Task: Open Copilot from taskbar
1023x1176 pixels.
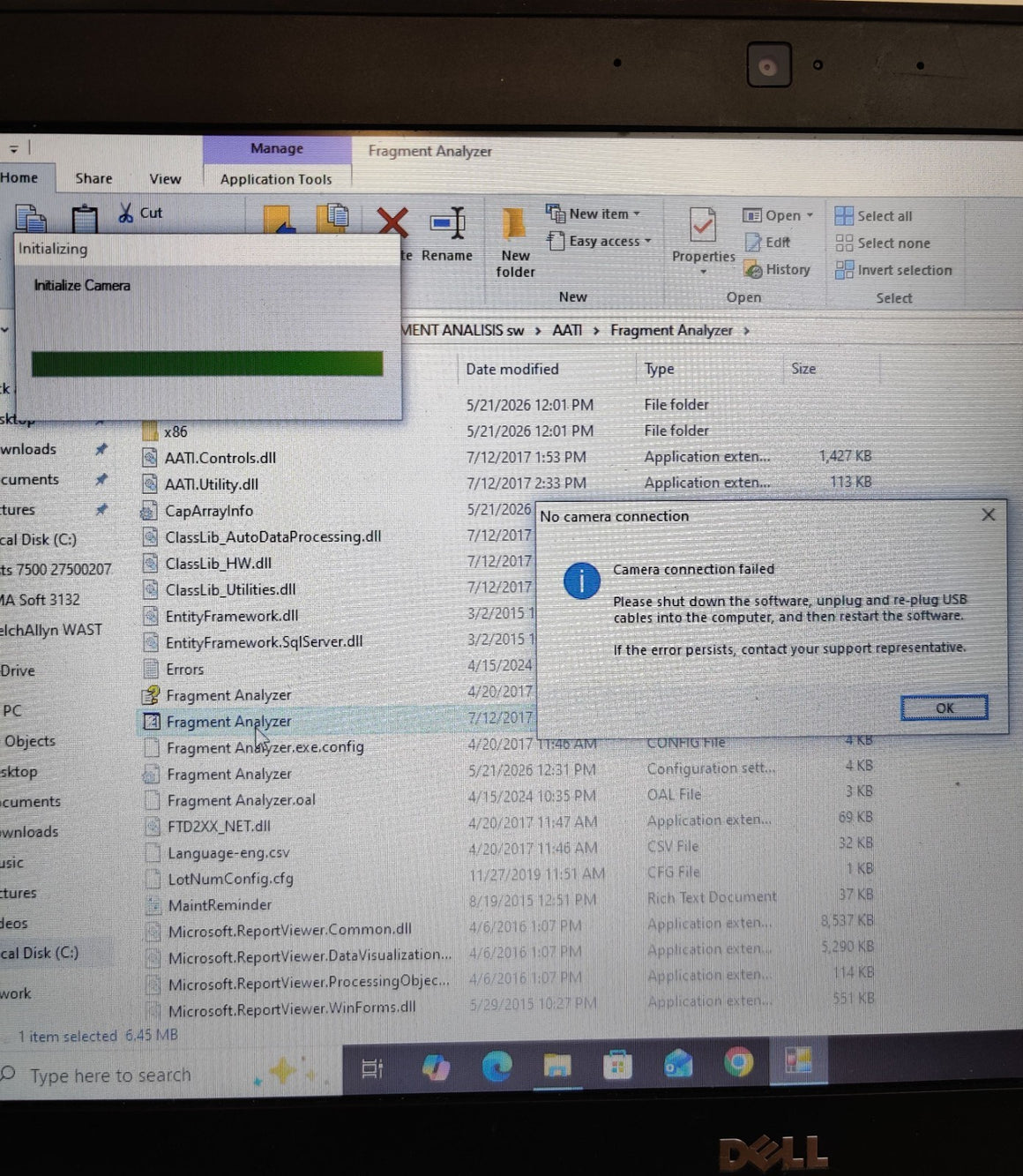Action: pos(436,1067)
